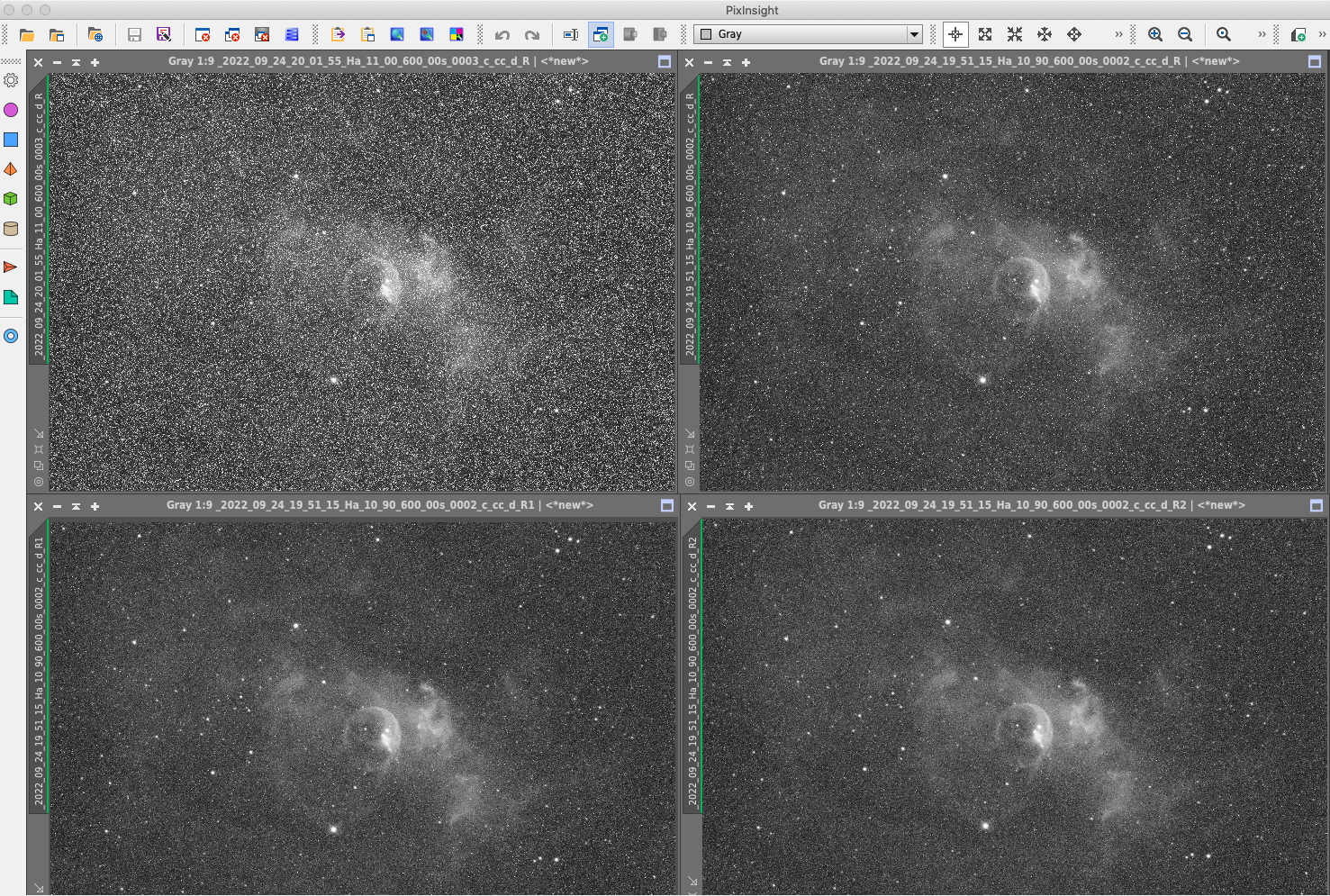Click the gear icon in the left sidebar

pyautogui.click(x=11, y=80)
